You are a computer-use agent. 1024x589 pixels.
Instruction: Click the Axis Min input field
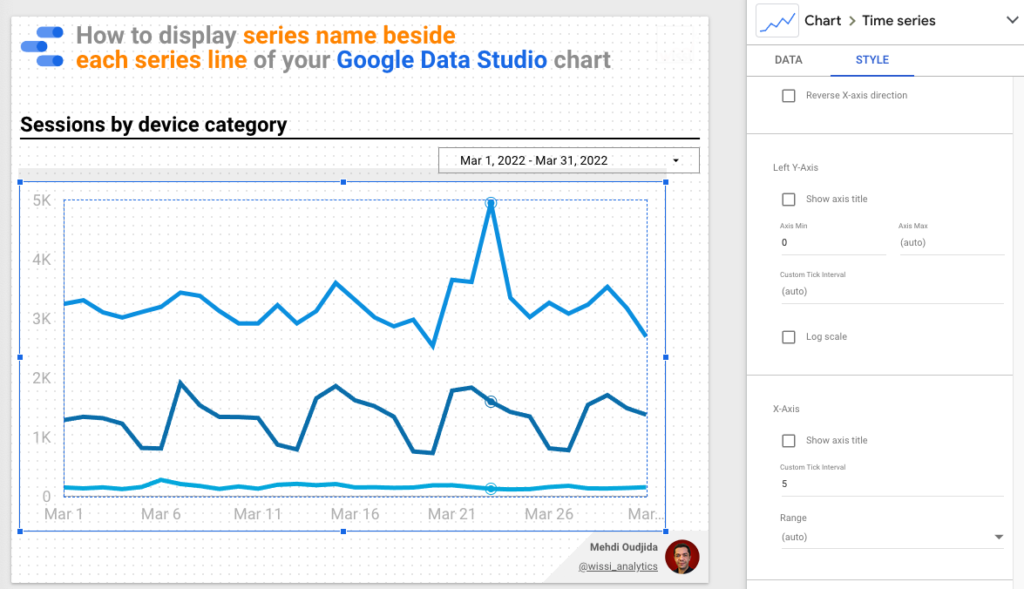tap(833, 242)
